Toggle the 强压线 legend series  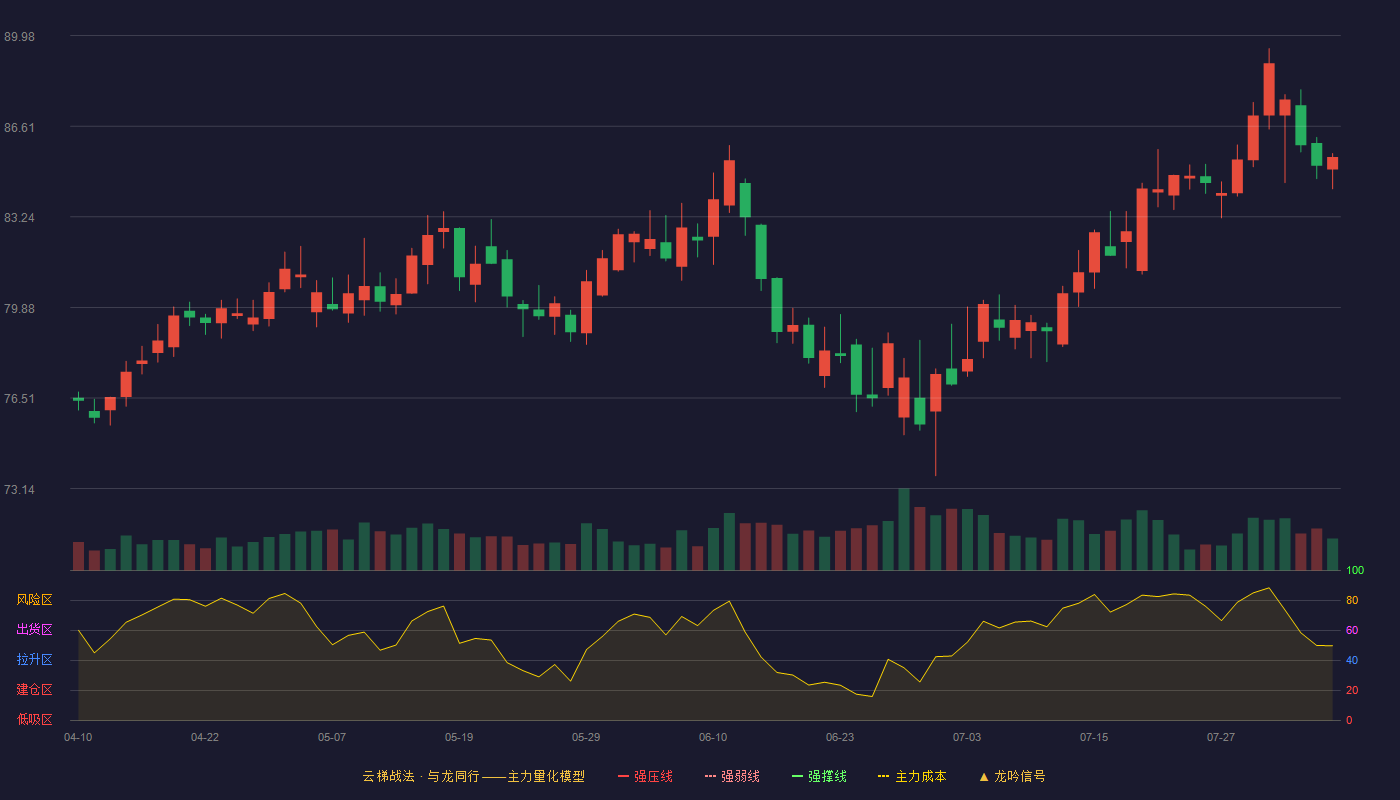tap(645, 776)
